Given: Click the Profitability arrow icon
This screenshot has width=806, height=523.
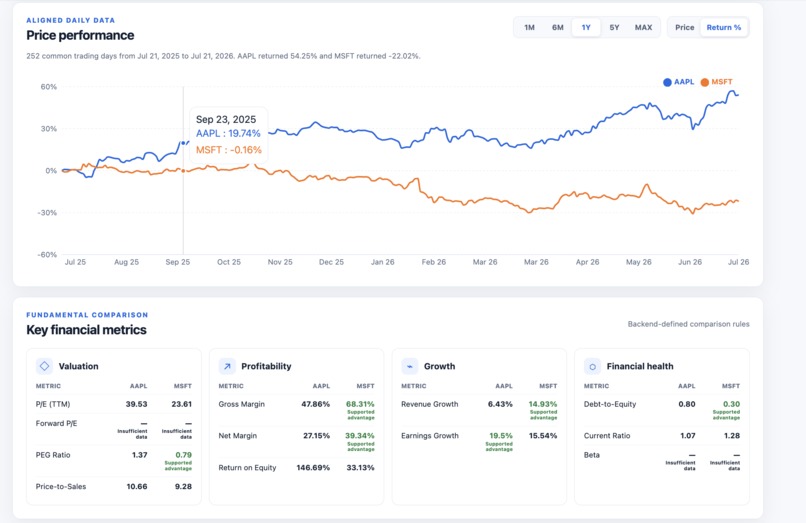Looking at the screenshot, I should tap(227, 366).
